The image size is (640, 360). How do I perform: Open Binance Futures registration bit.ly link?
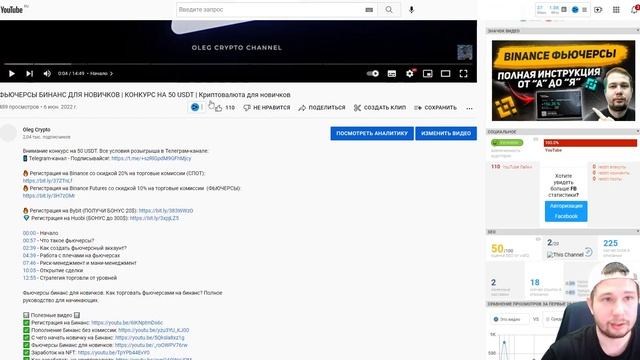[x=49, y=196]
